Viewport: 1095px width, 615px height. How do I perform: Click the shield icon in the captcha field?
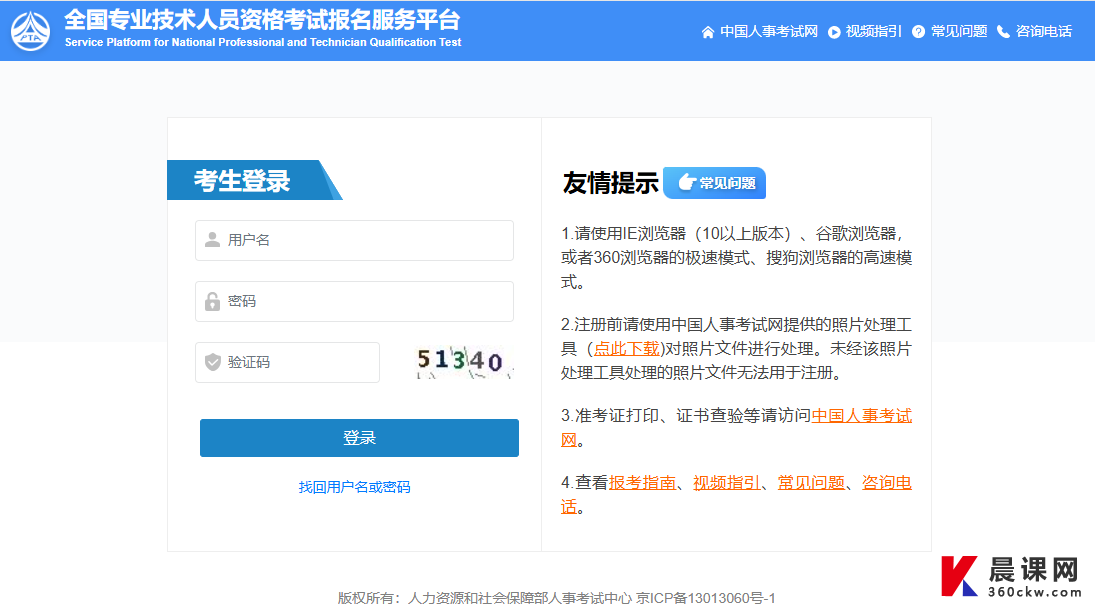pyautogui.click(x=212, y=362)
